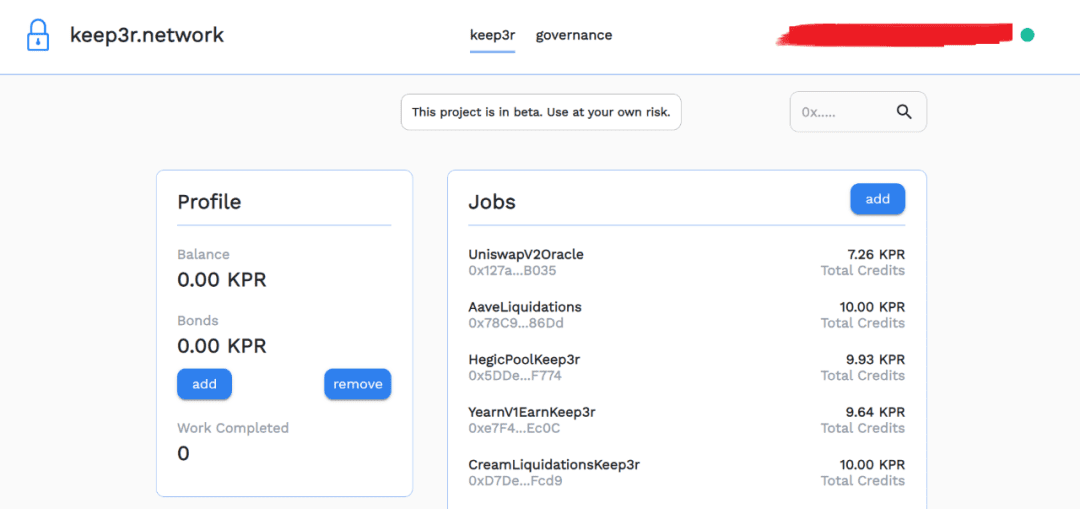Click the Jobs heading
This screenshot has height=509, width=1080.
492,202
